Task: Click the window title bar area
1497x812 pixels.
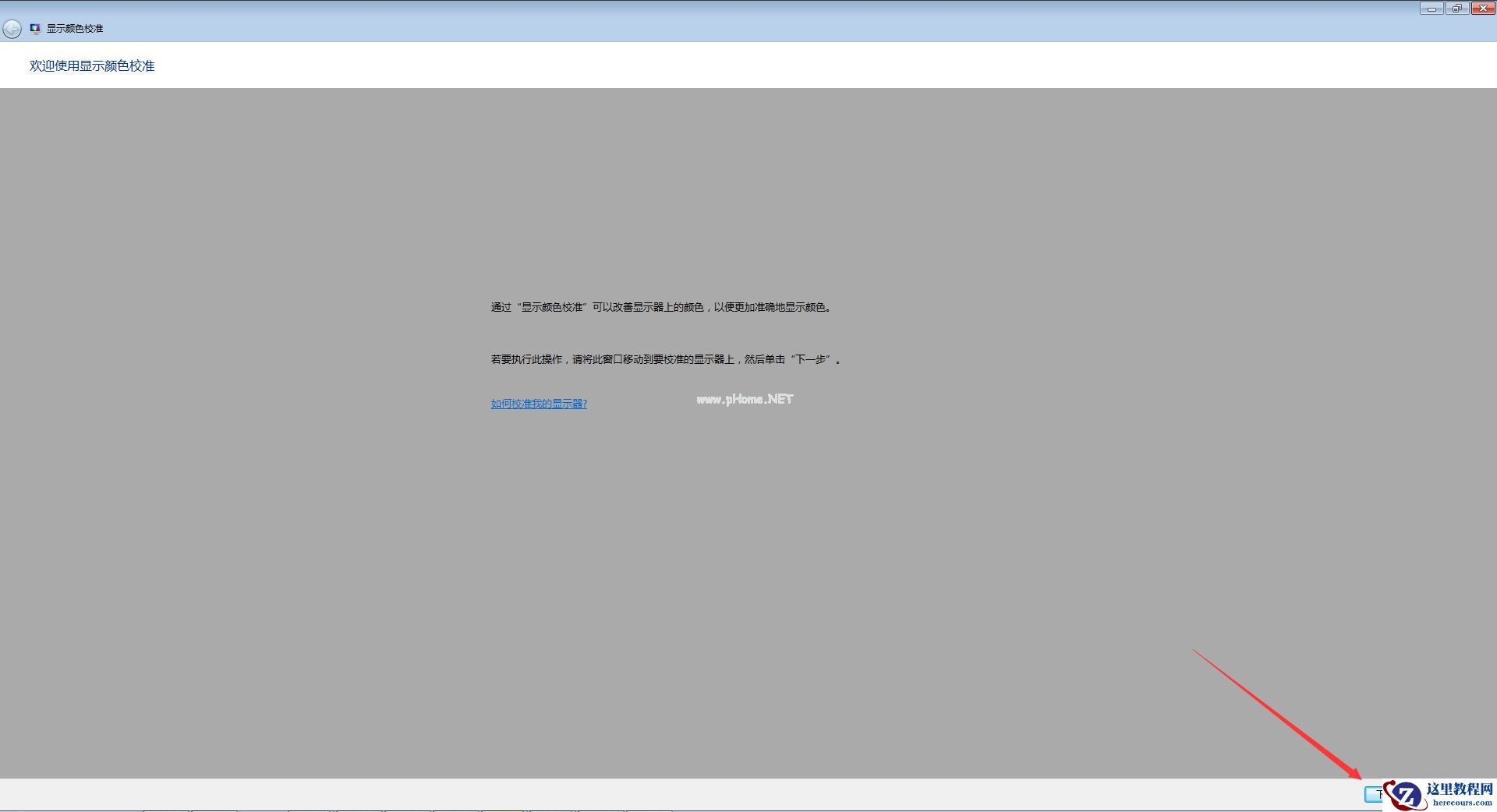Action: tap(702, 8)
